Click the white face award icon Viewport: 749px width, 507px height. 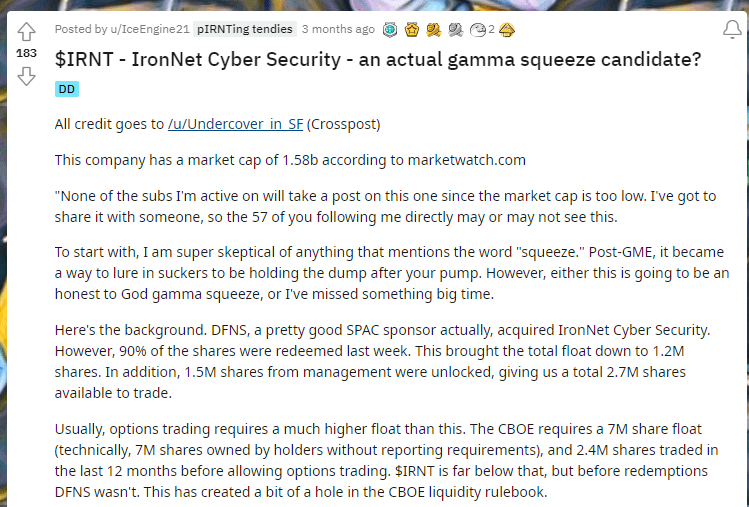pos(476,30)
